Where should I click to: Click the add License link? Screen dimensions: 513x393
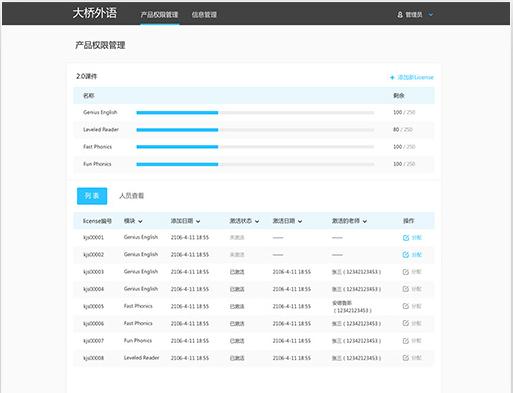[415, 77]
